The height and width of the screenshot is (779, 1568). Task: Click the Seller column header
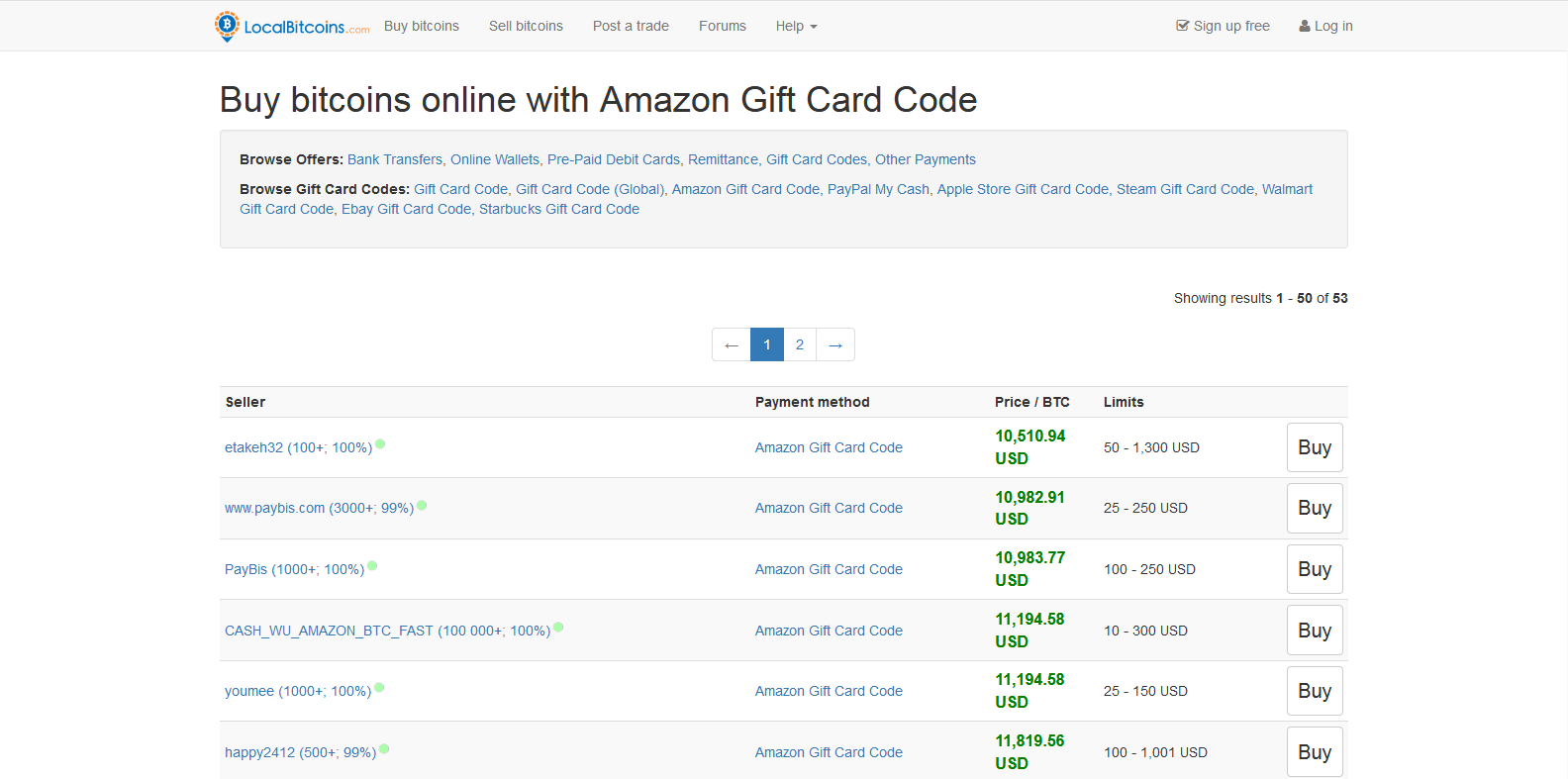pos(245,402)
